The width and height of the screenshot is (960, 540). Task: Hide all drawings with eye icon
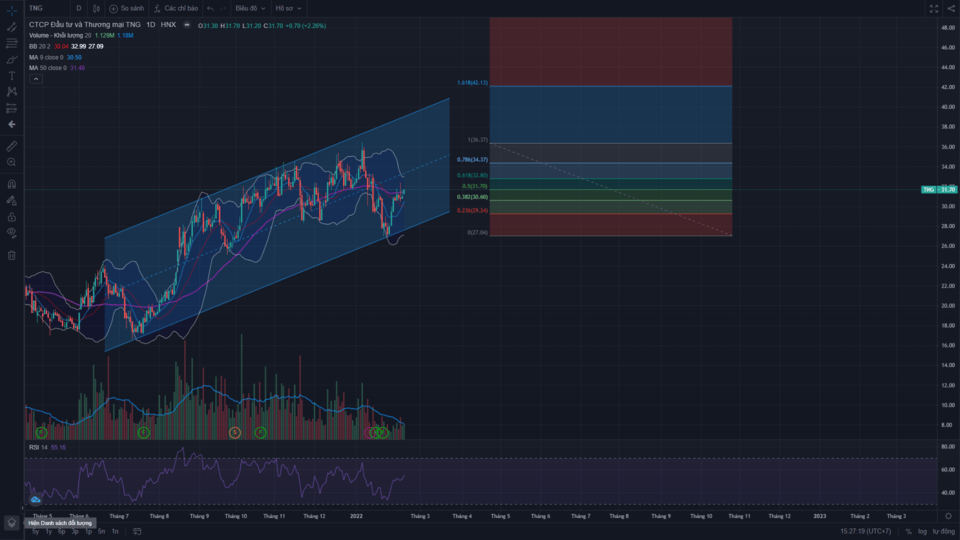tap(11, 232)
